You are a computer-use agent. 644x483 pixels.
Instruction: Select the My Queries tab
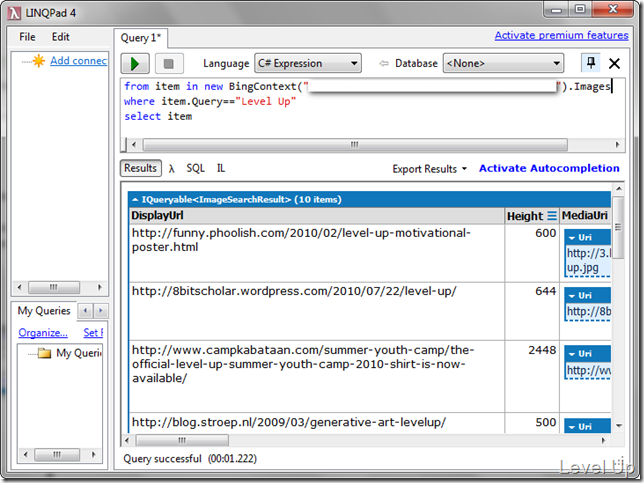pyautogui.click(x=44, y=311)
